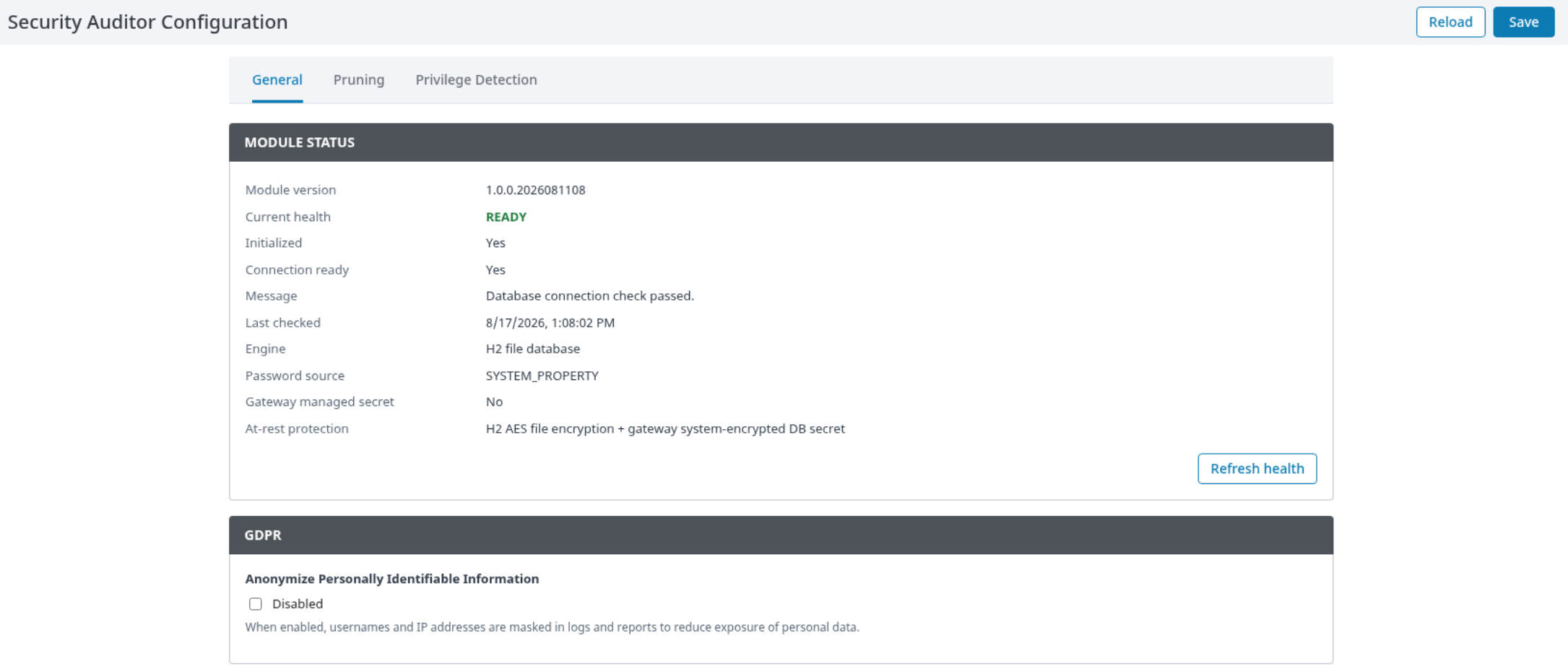
Task: Select the module version value 1.0.0.2026081108
Action: (x=535, y=190)
